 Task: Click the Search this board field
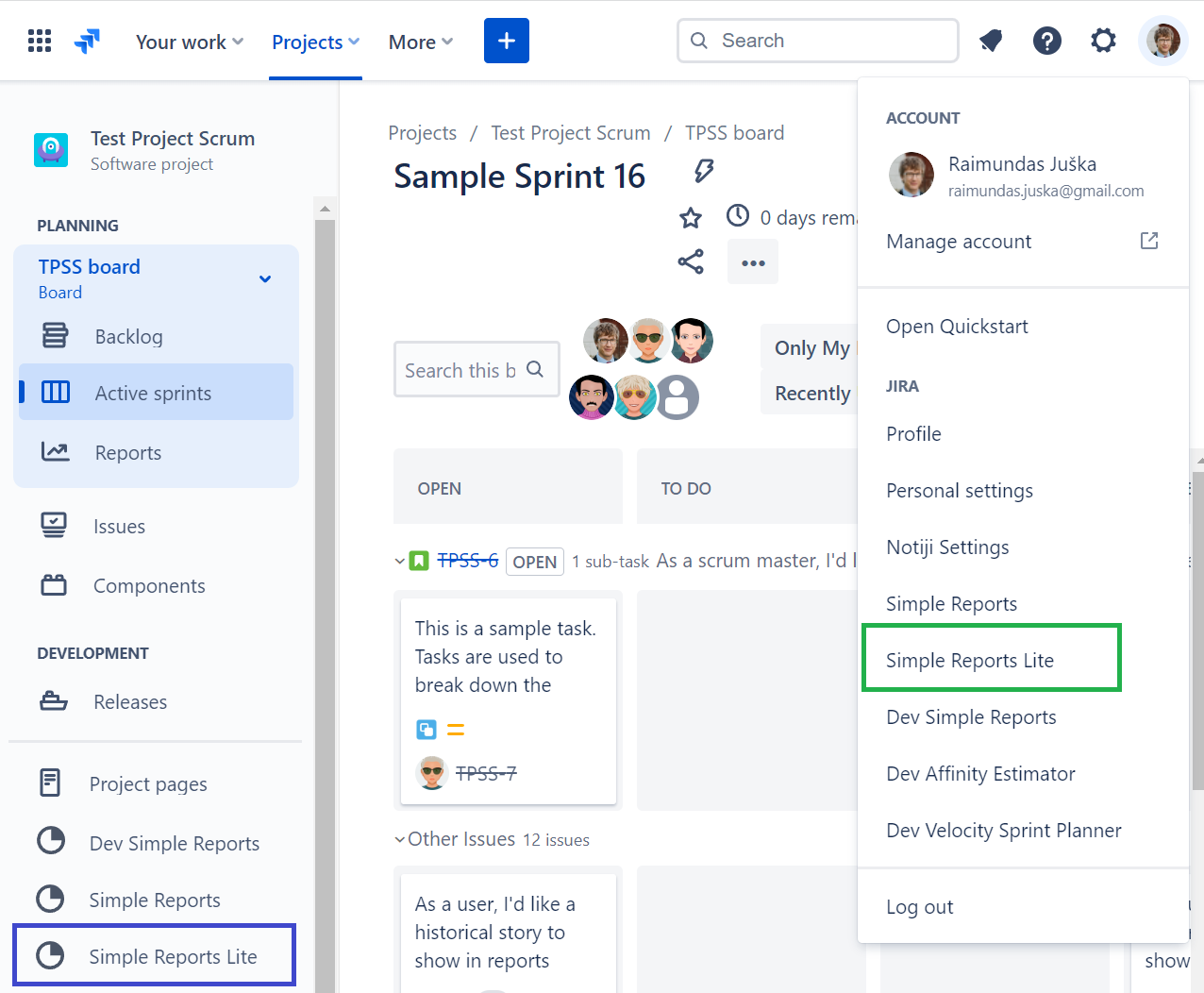tap(460, 370)
